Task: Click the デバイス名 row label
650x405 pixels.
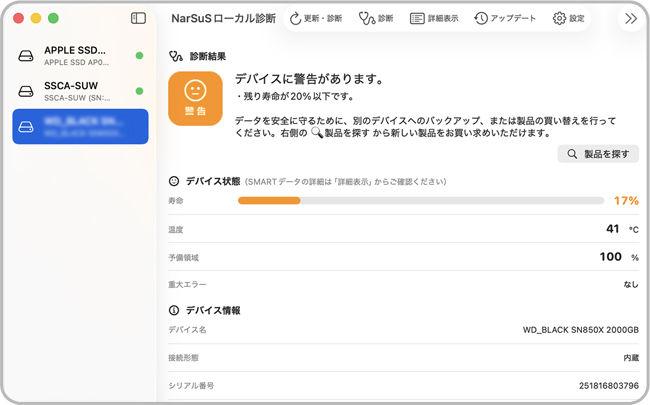Action: [187, 330]
